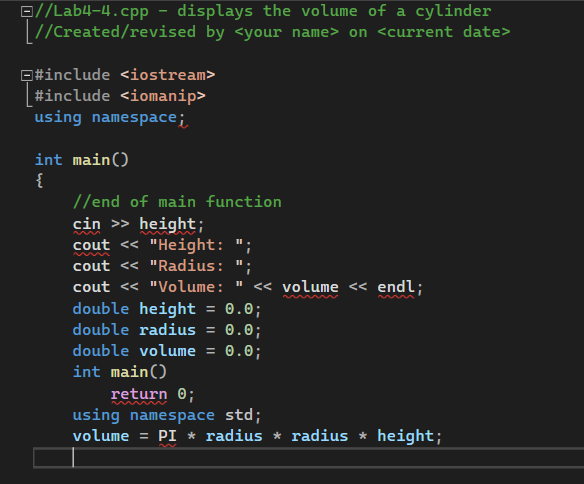Click the "Radius: " string literal
This screenshot has width=584, height=484.
tap(196, 266)
